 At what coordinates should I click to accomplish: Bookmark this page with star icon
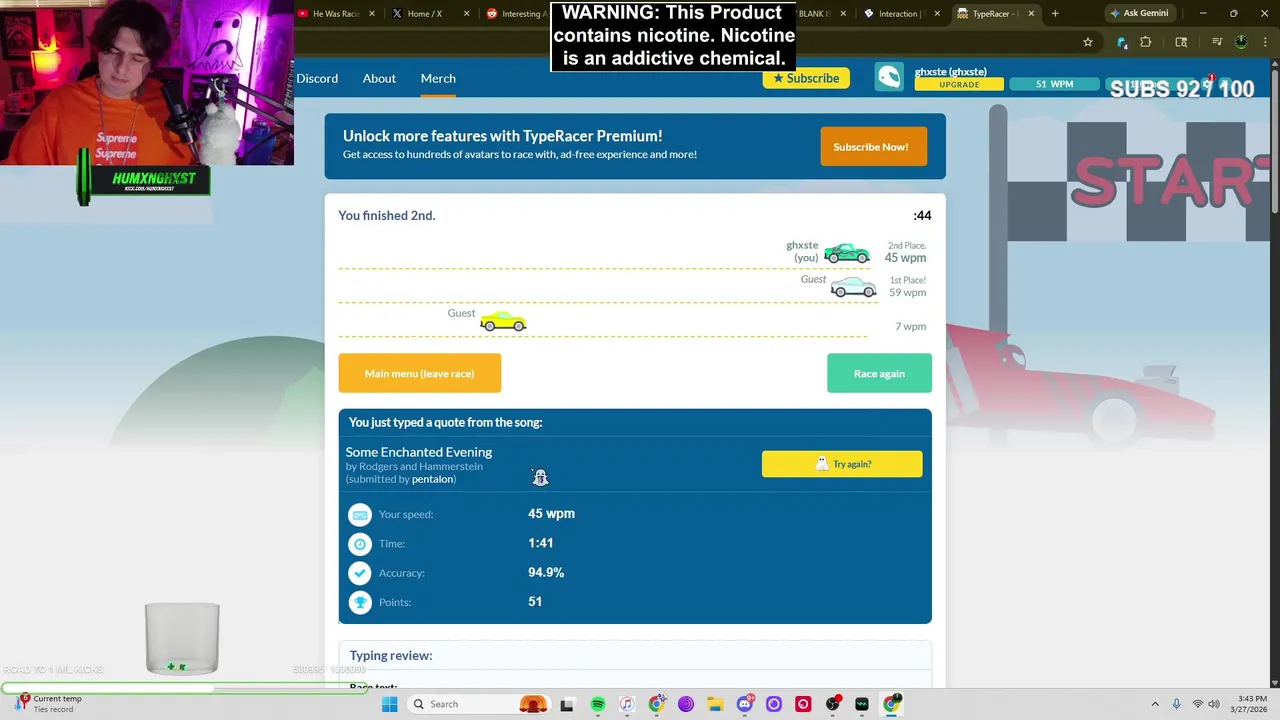click(x=1088, y=42)
